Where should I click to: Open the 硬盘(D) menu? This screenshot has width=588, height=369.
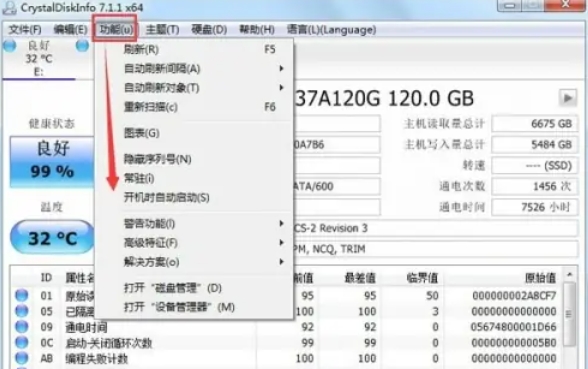pyautogui.click(x=209, y=30)
